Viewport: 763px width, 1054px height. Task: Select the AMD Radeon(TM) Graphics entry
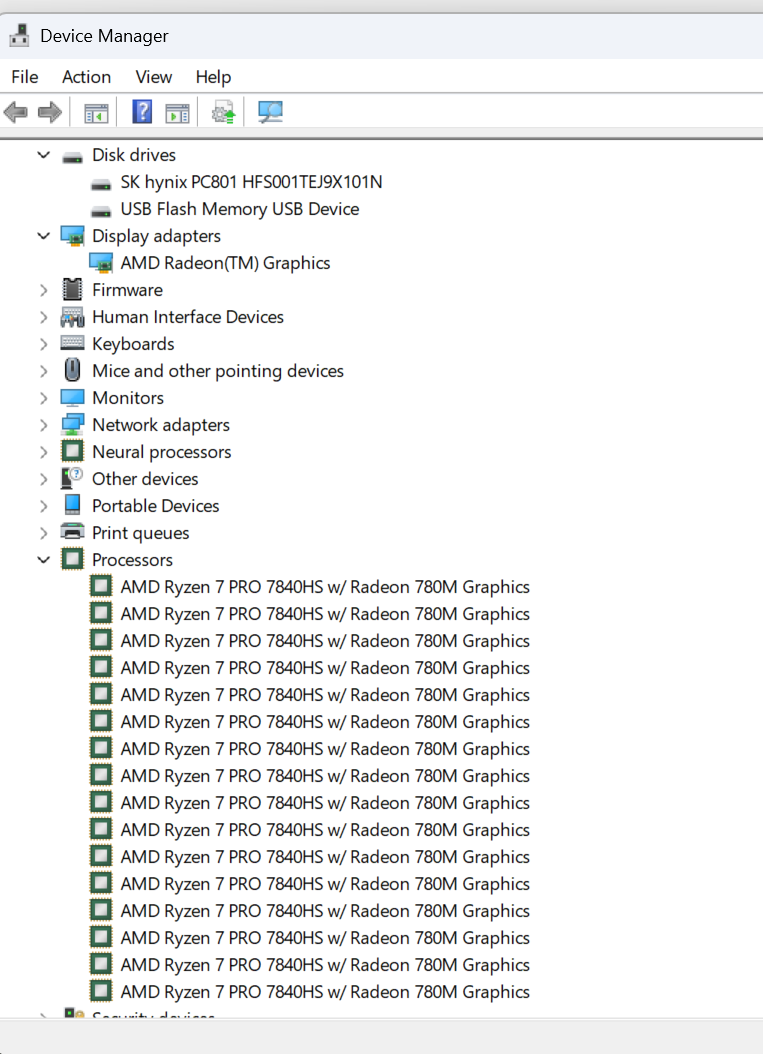click(x=225, y=263)
